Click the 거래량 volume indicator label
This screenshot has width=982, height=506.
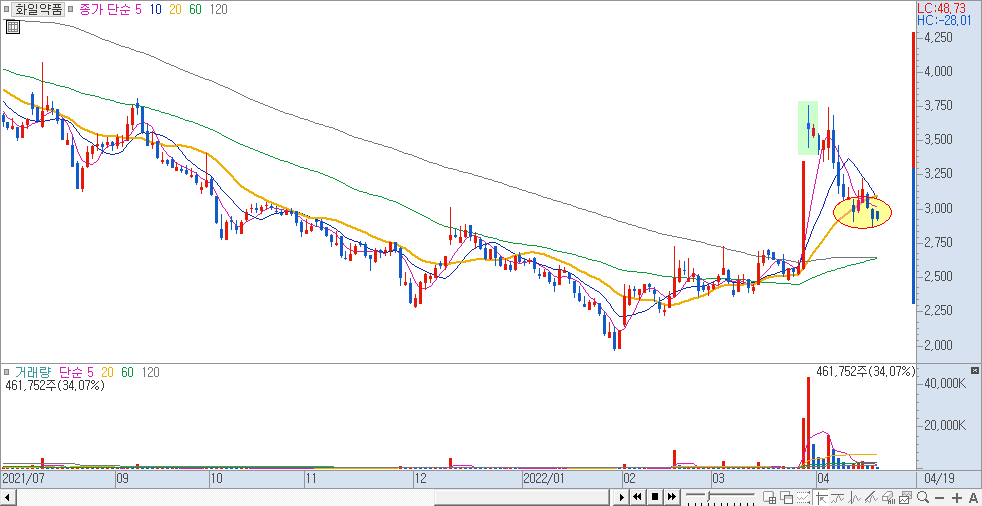tap(32, 372)
